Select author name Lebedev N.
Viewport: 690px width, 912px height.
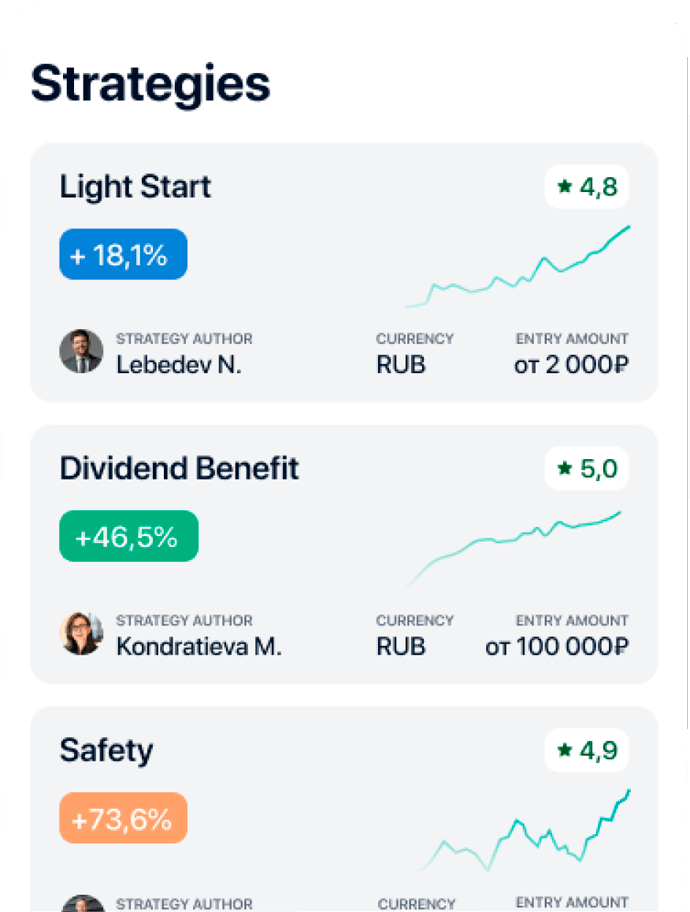tap(179, 364)
